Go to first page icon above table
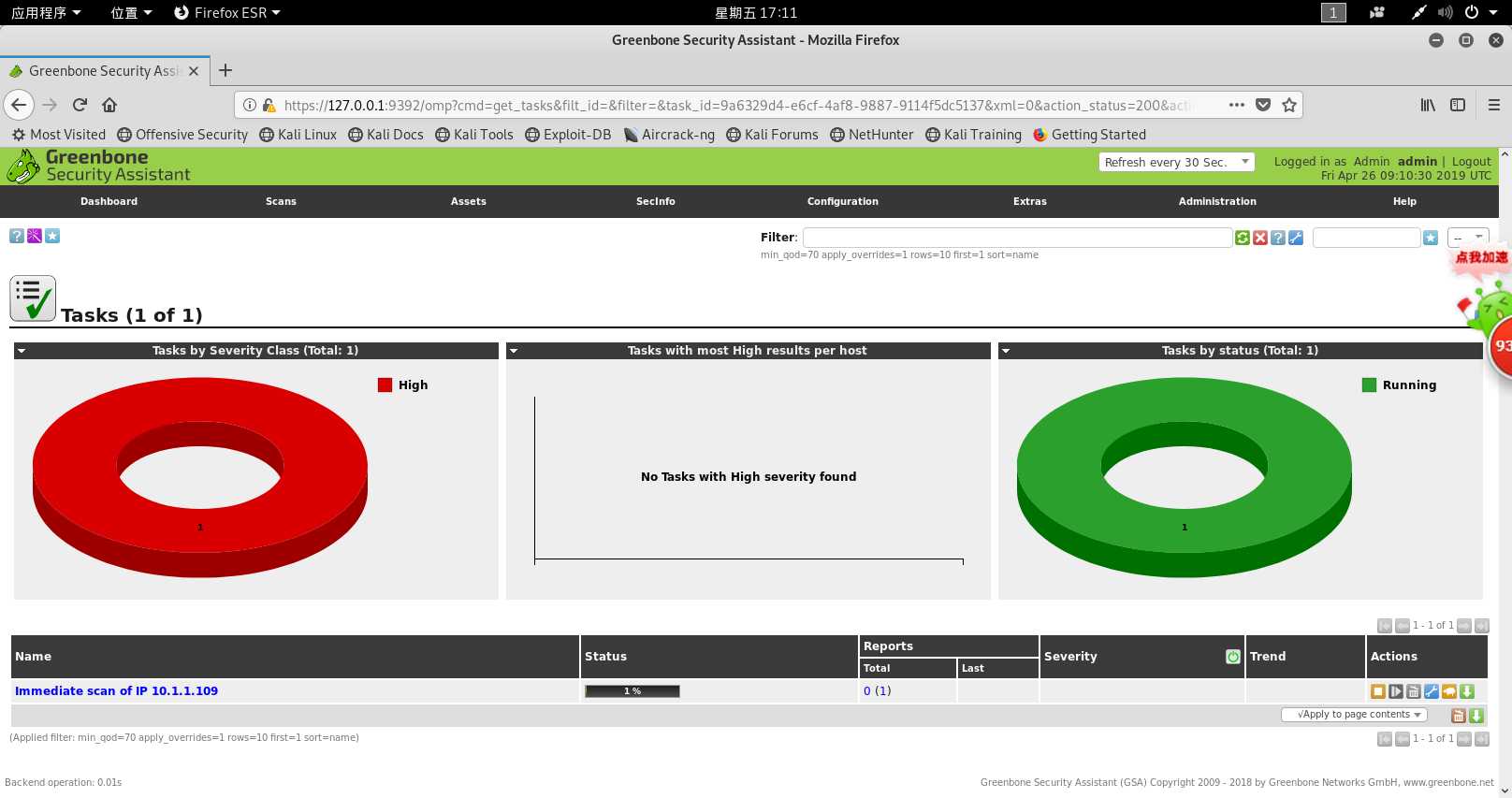 point(1385,626)
